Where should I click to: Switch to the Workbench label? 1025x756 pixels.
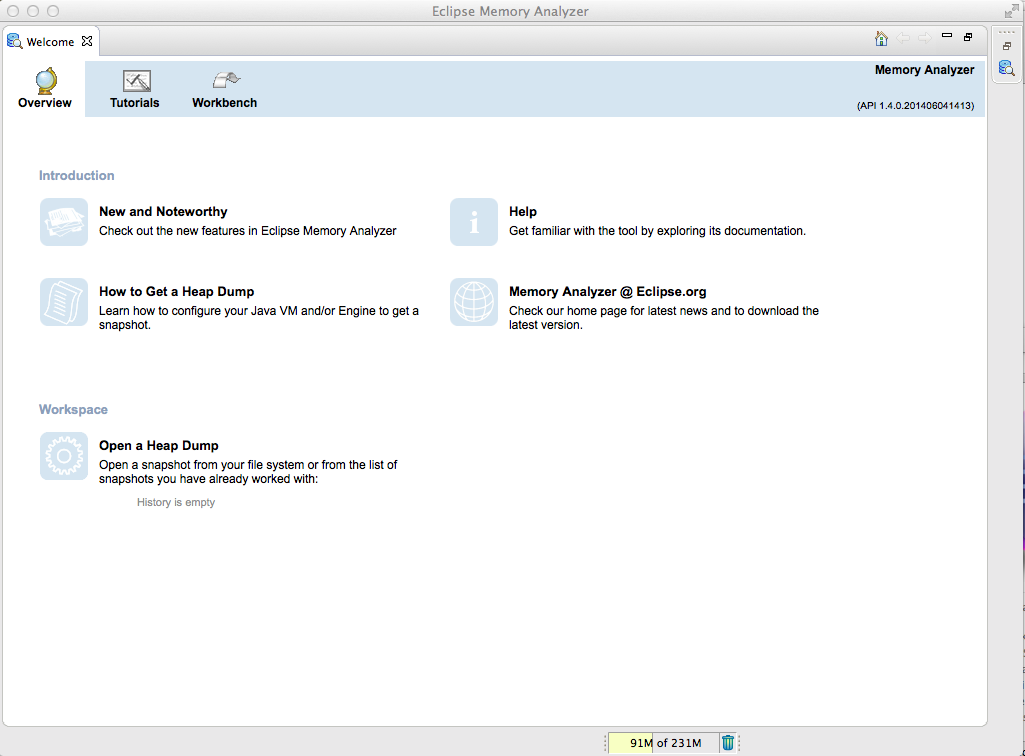coord(224,103)
